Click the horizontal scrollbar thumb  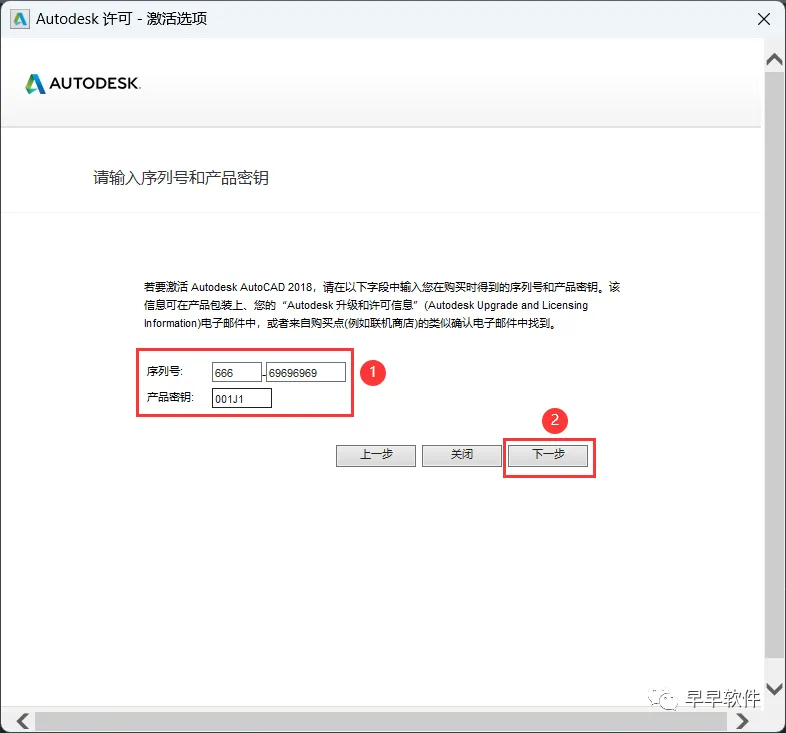[381, 721]
